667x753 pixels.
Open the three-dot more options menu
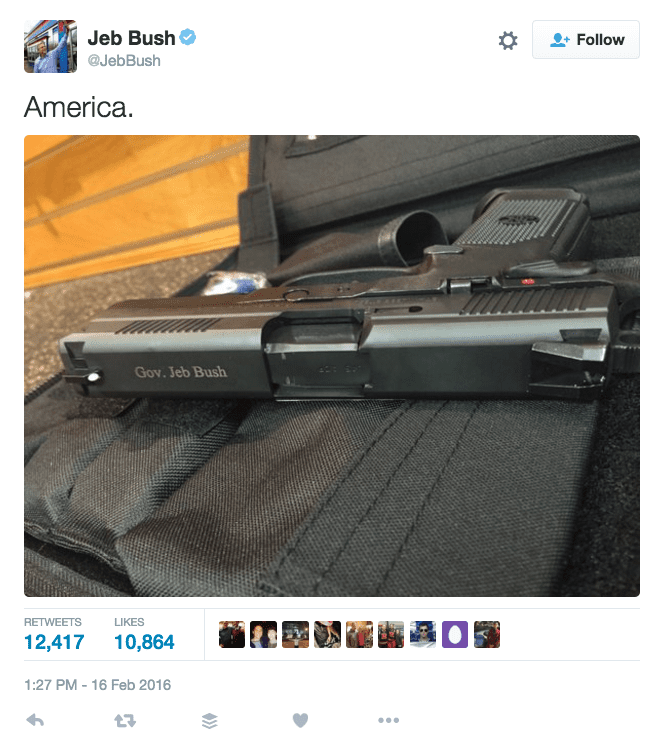388,720
